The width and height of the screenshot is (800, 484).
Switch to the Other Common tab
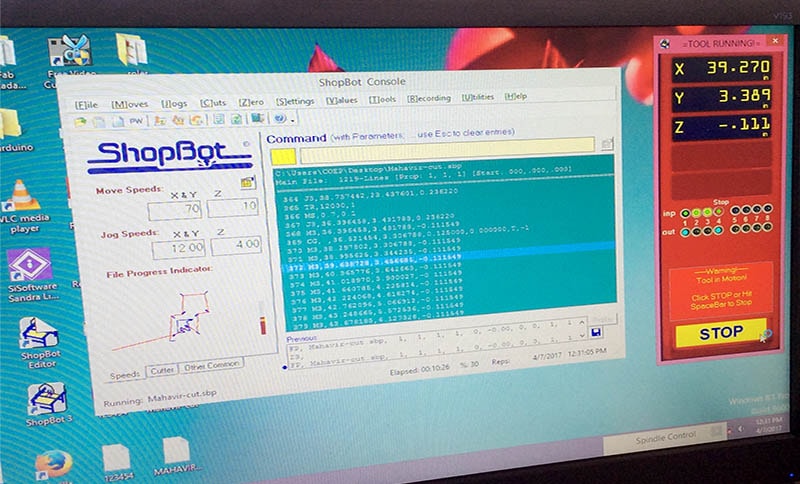pyautogui.click(x=211, y=366)
